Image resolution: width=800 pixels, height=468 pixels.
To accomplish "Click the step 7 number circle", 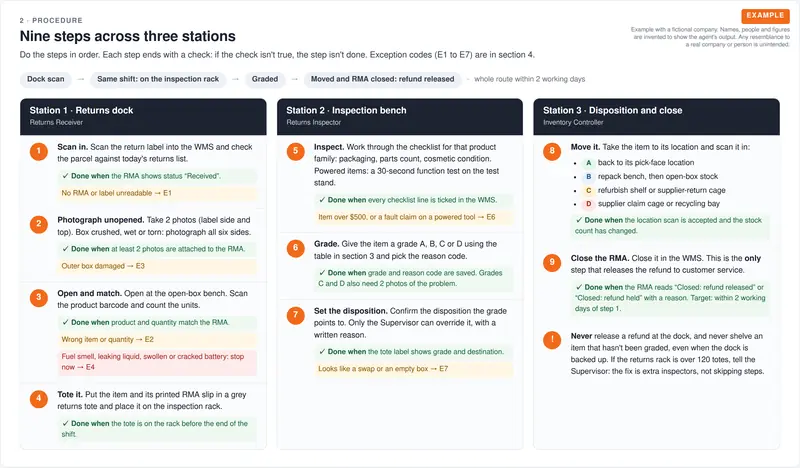I will click(295, 315).
